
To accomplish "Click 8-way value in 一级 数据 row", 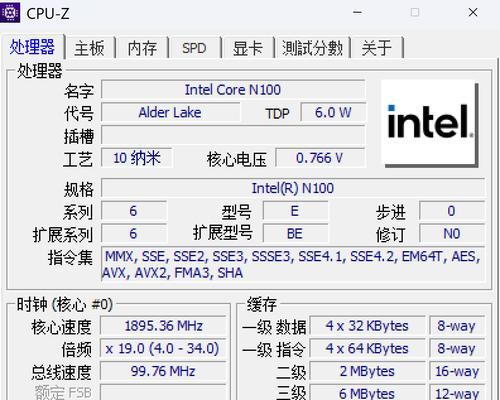I will coord(457,326).
